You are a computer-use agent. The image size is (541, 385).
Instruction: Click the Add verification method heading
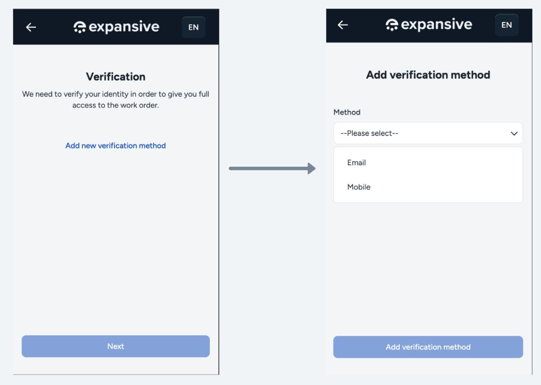click(x=428, y=75)
